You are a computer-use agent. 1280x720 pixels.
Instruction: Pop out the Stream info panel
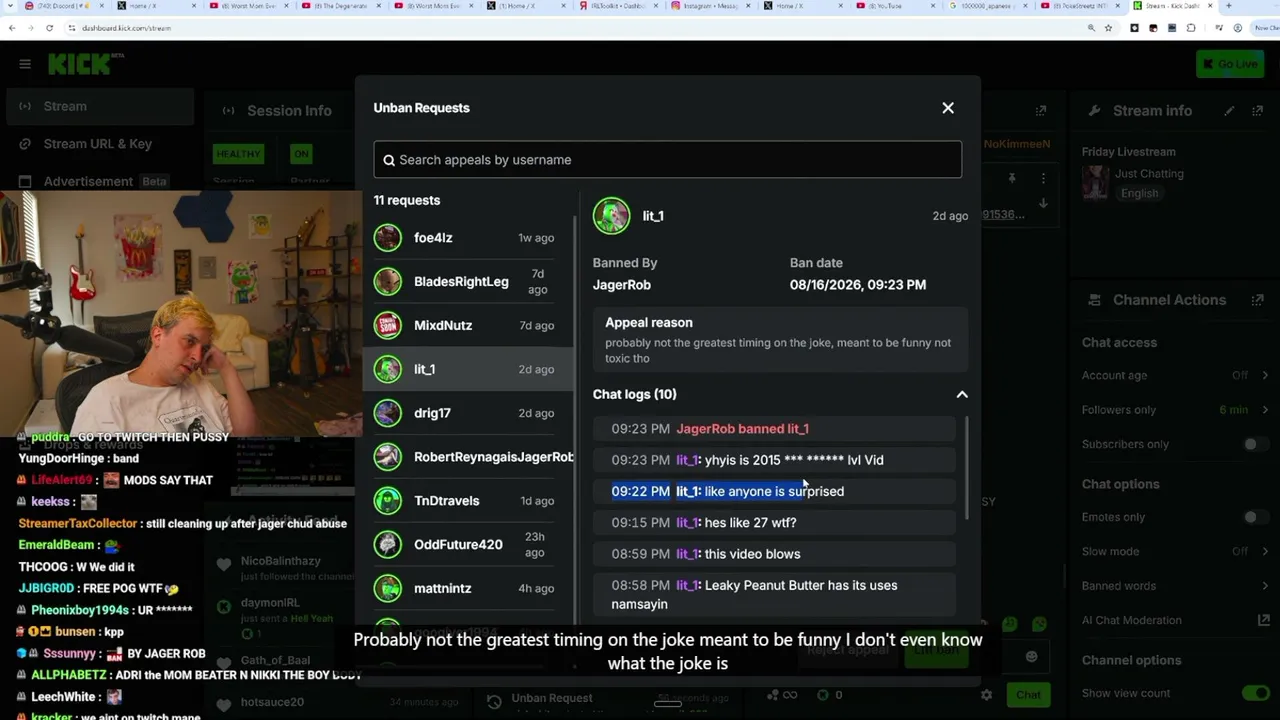tap(1257, 111)
